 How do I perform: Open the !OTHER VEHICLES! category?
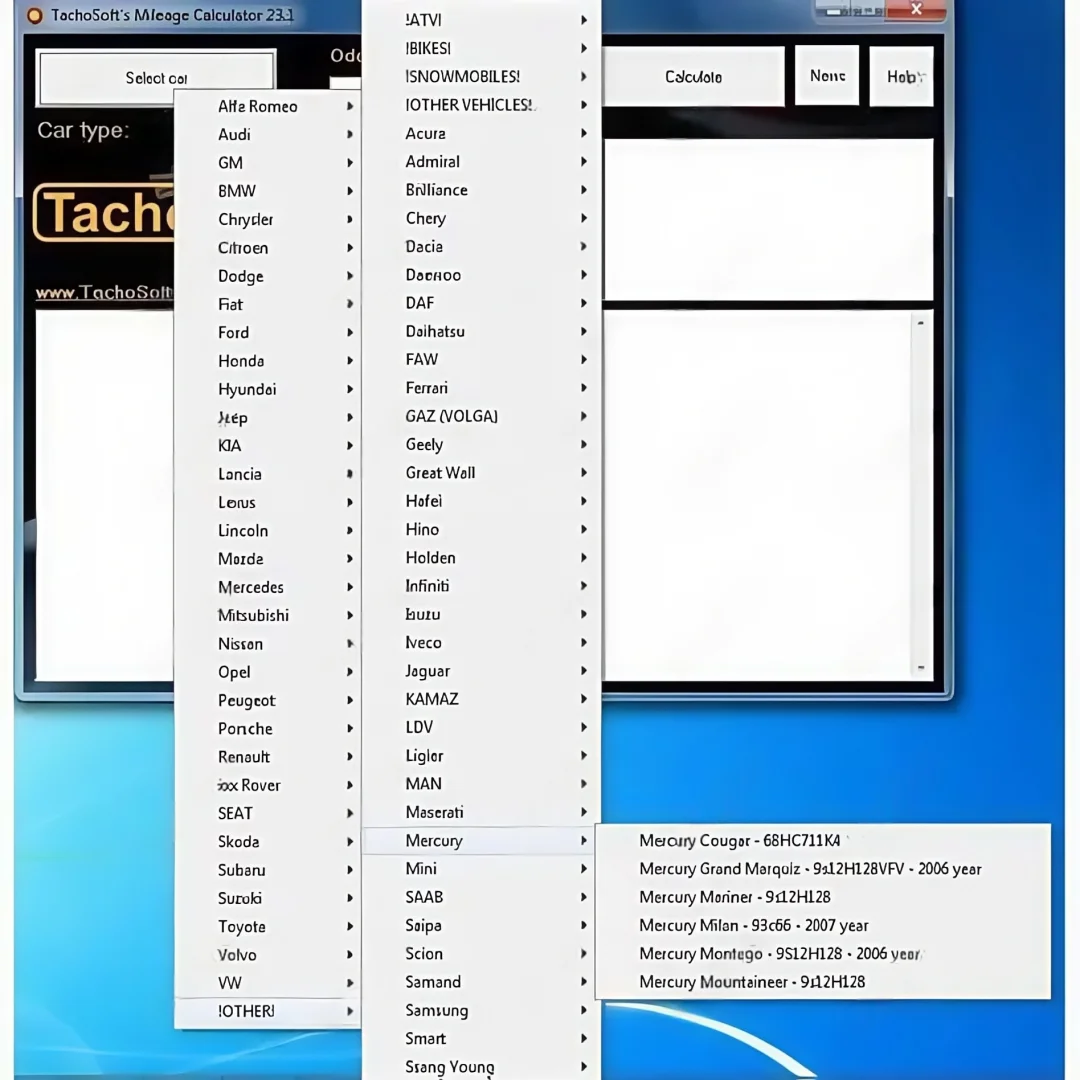pyautogui.click(x=481, y=105)
